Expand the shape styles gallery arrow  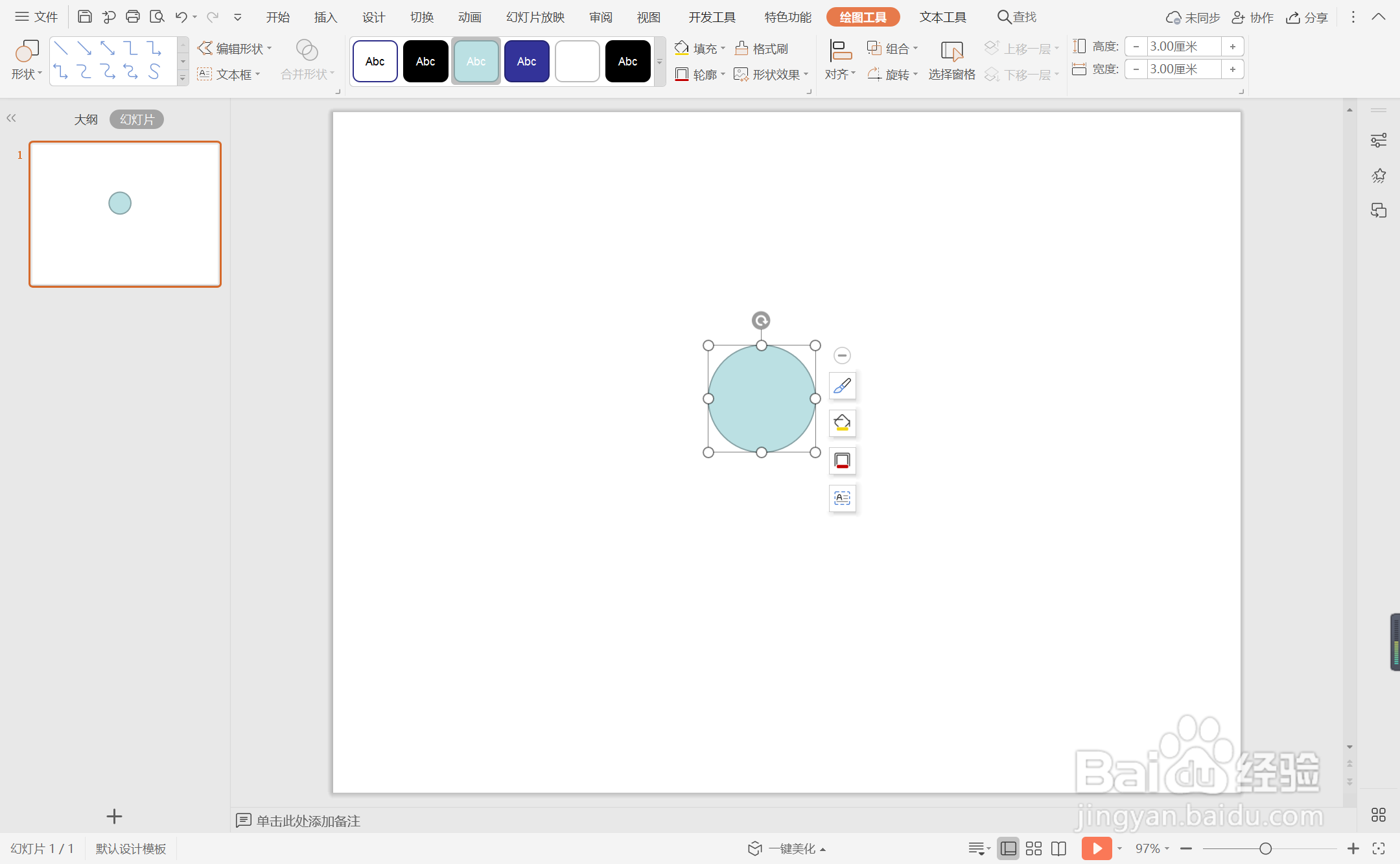(x=660, y=62)
